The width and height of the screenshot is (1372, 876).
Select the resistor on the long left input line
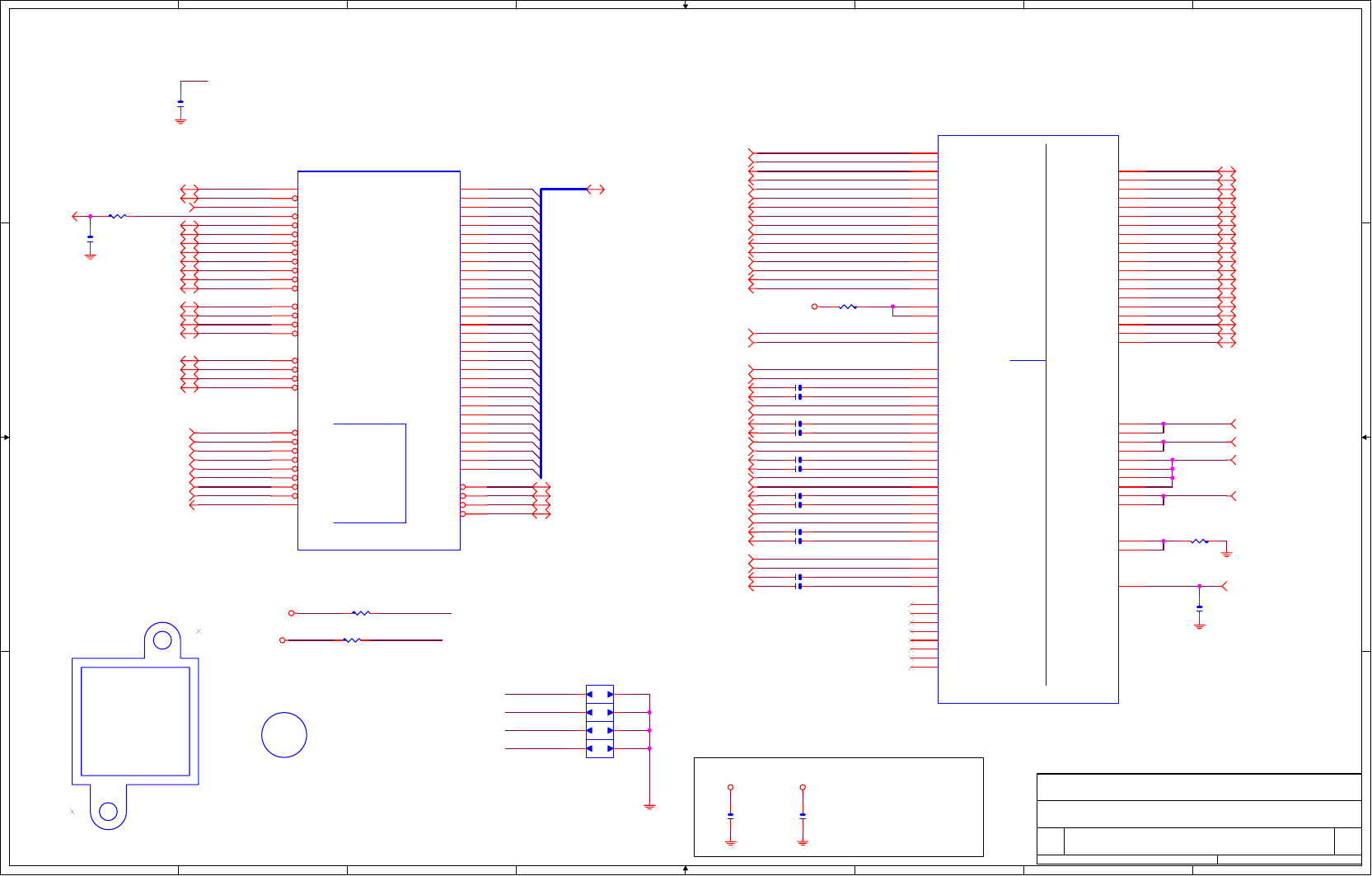(x=118, y=217)
